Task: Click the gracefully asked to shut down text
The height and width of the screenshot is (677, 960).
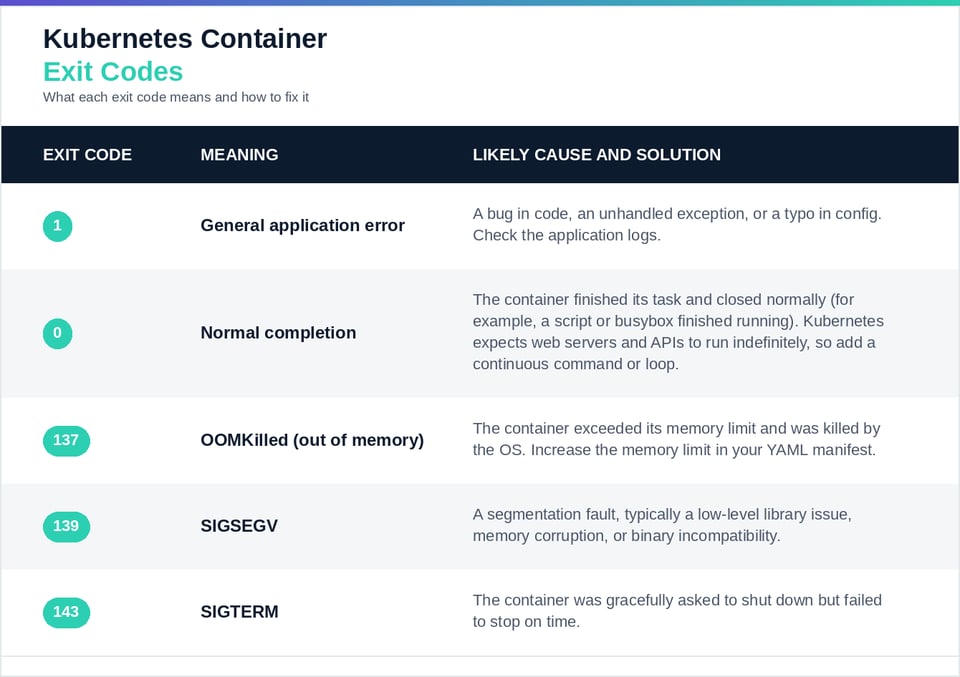Action: 677,610
